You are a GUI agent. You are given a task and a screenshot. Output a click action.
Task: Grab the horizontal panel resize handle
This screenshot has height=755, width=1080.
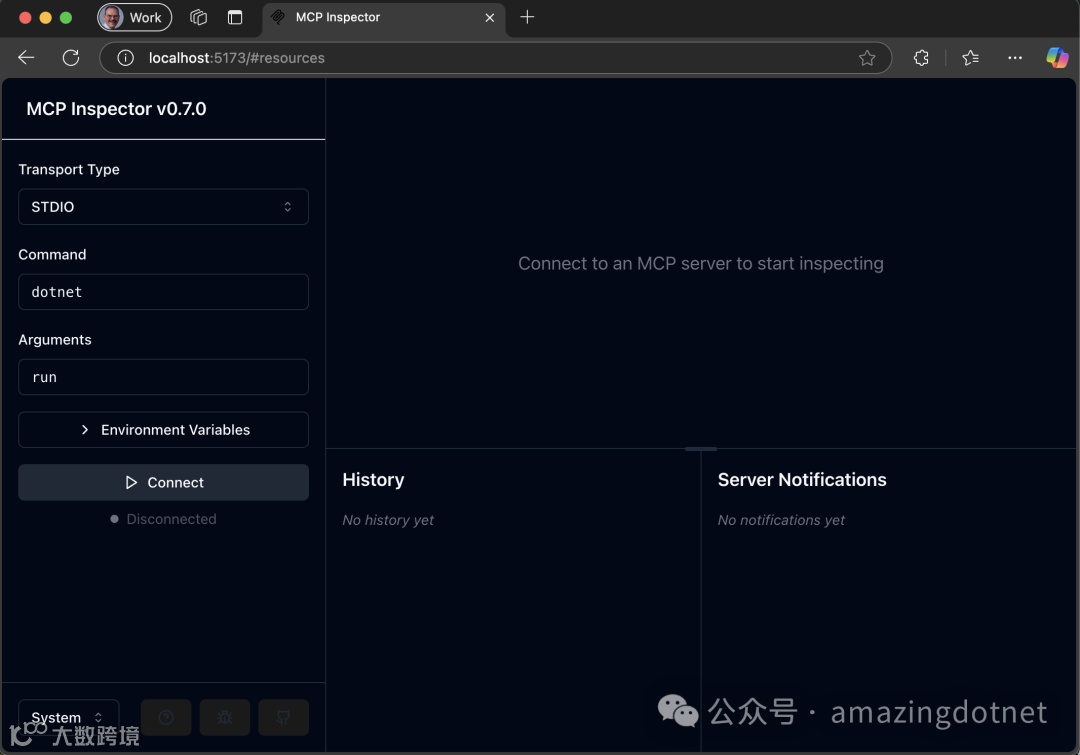click(700, 448)
